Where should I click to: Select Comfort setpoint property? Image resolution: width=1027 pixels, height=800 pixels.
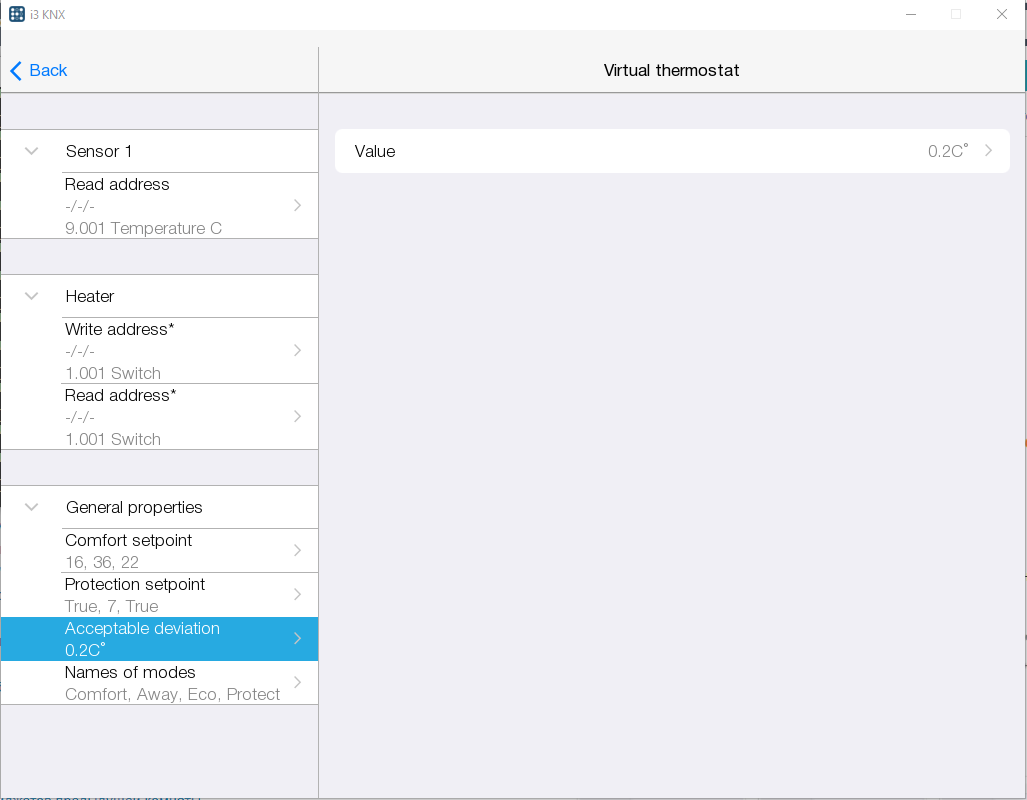[180, 550]
